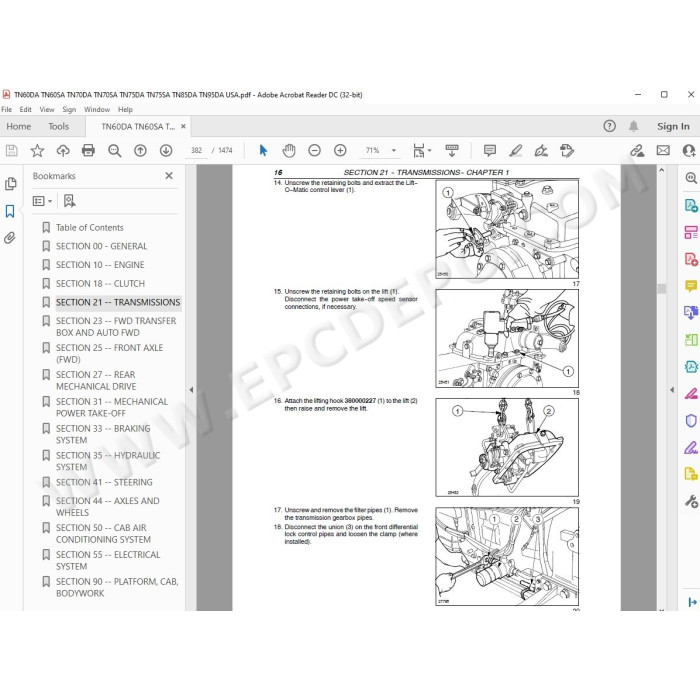
Task: Select the highlight text pen tool
Action: pyautogui.click(x=516, y=150)
